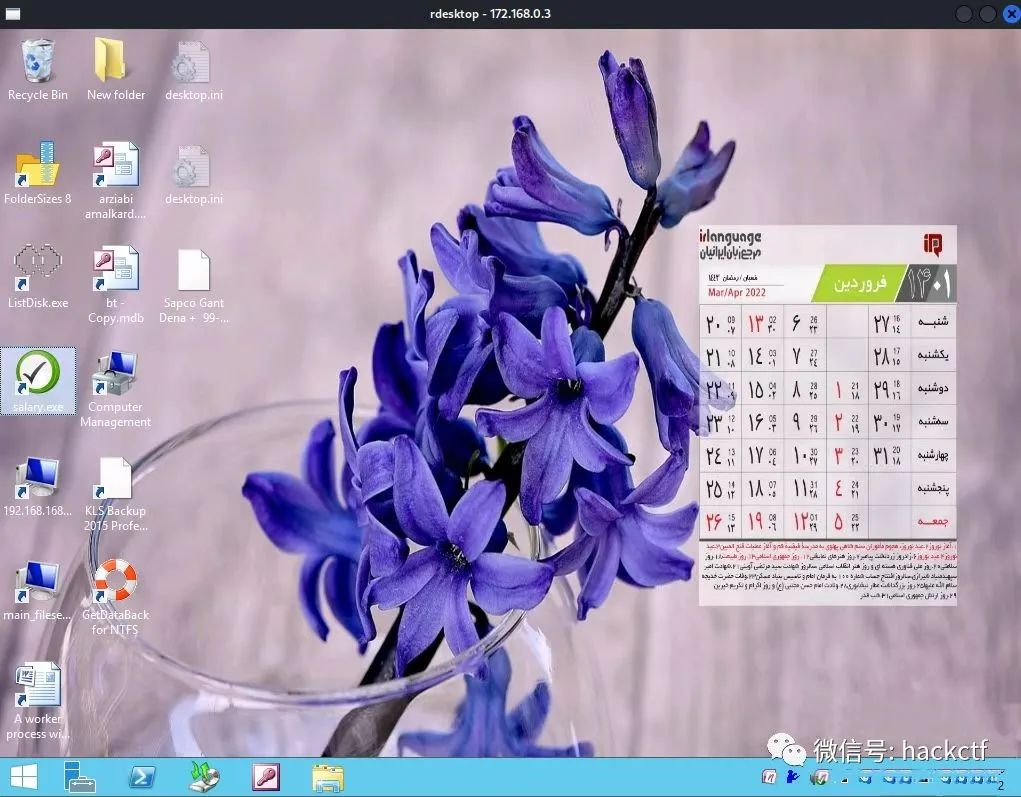Click the Windows Start button

pos(24,777)
